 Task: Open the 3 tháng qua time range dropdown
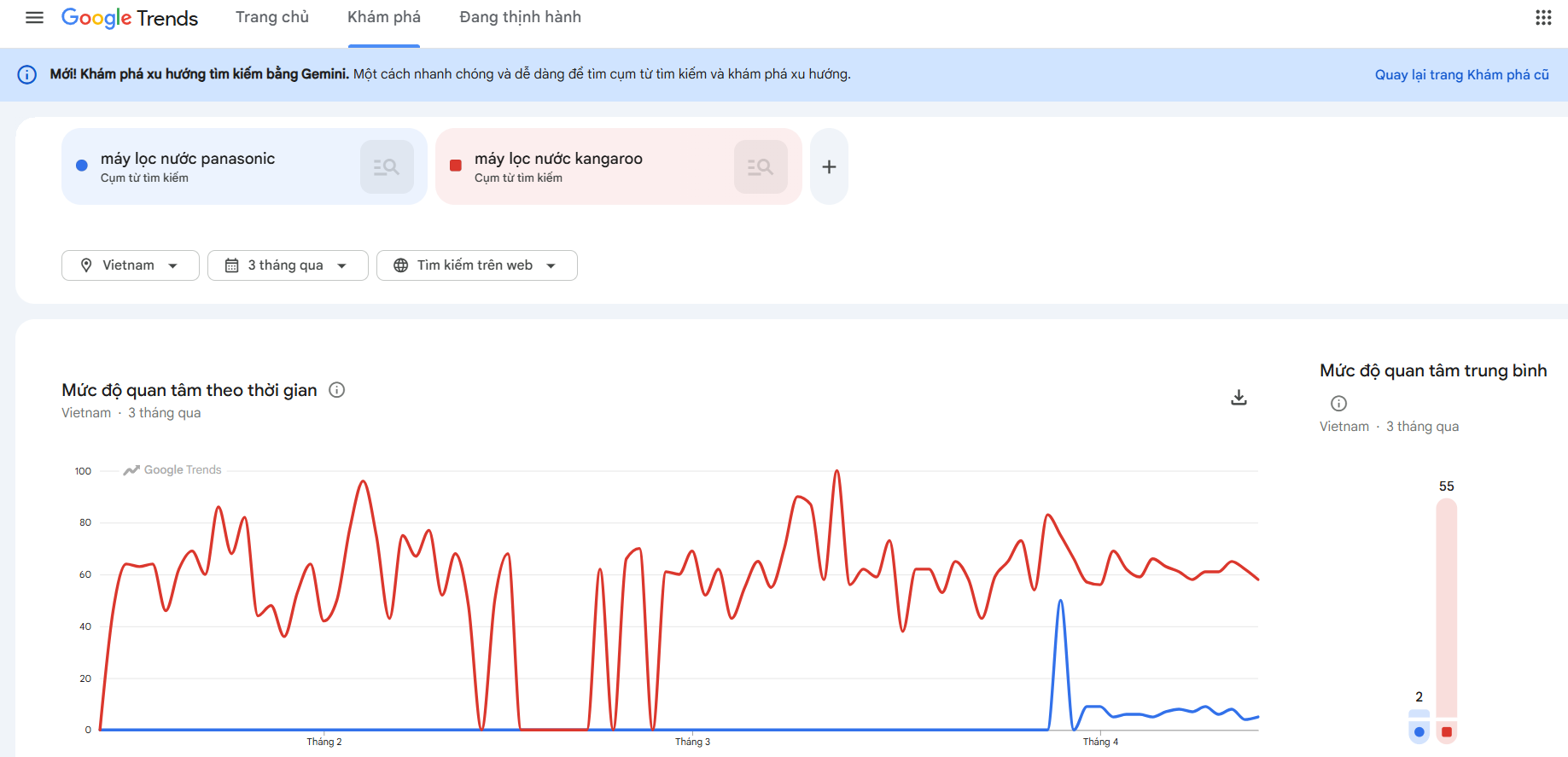point(287,265)
